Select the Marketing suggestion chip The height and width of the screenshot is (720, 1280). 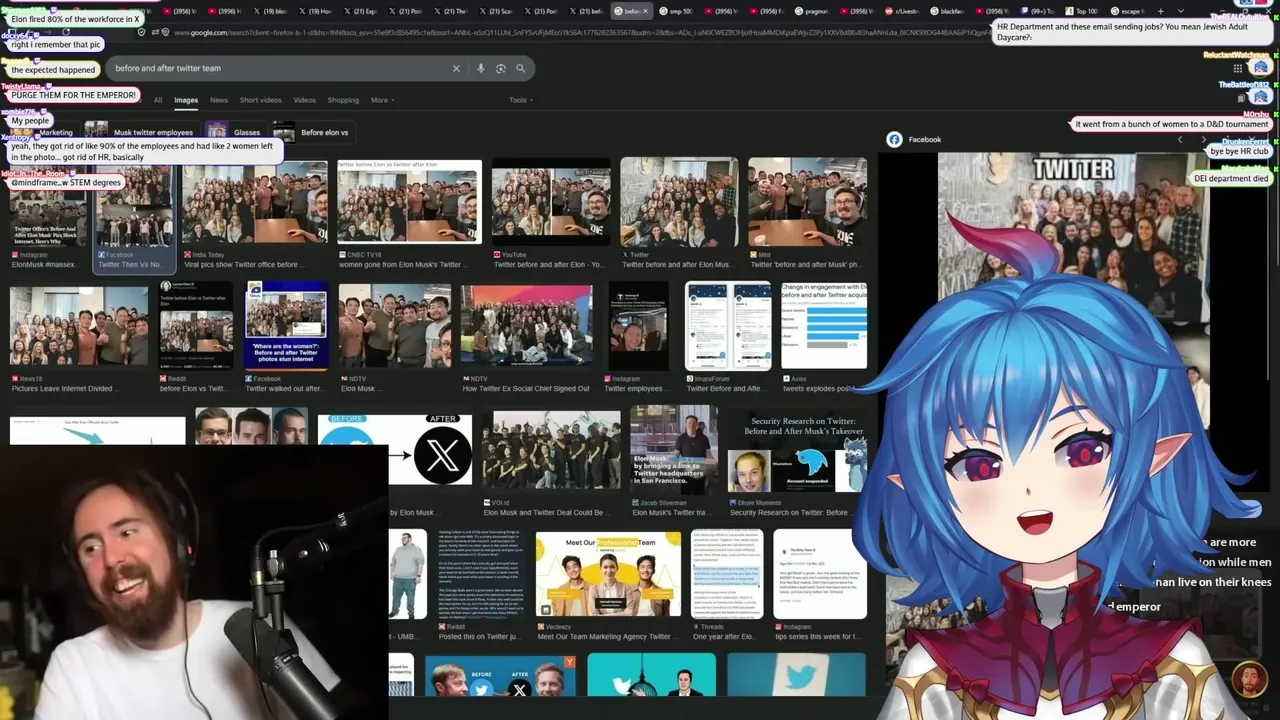coord(44,132)
